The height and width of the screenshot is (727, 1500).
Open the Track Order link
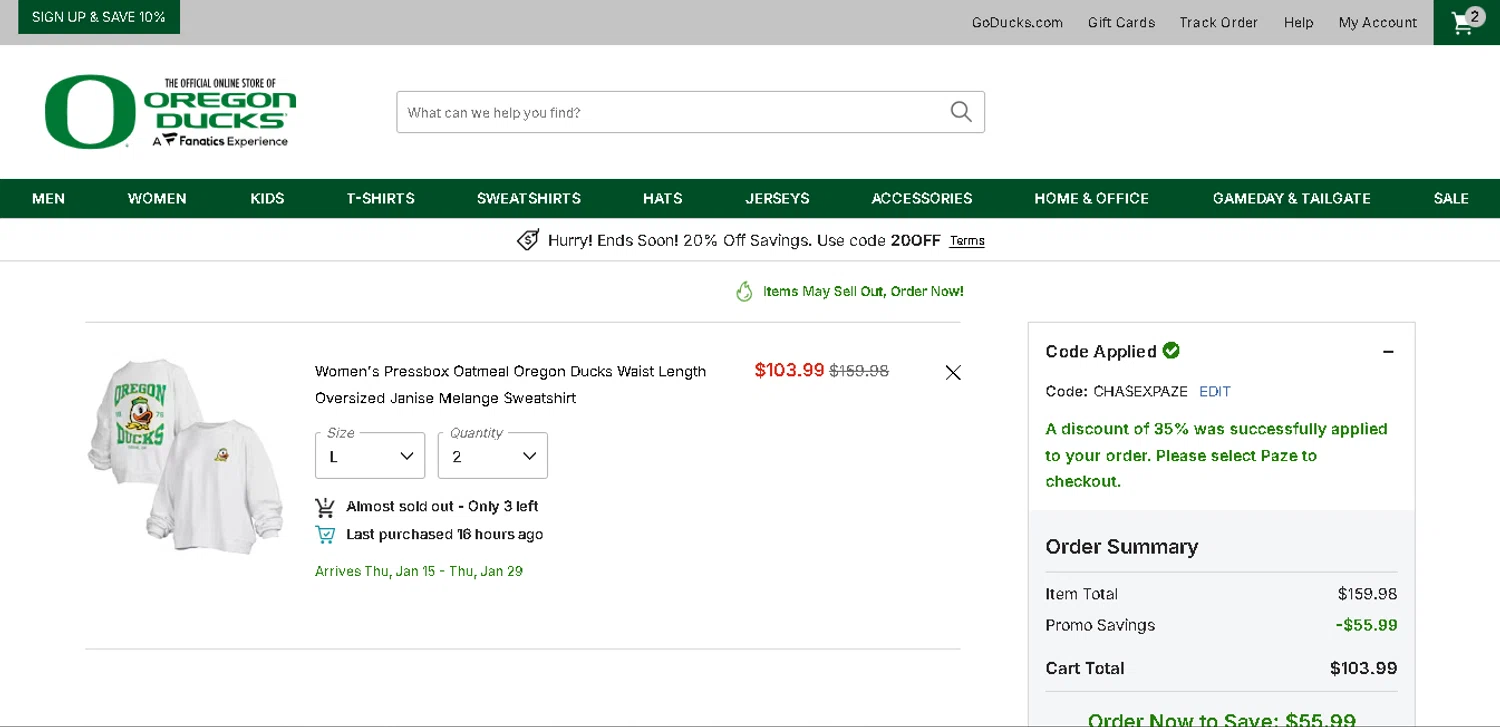(1218, 22)
